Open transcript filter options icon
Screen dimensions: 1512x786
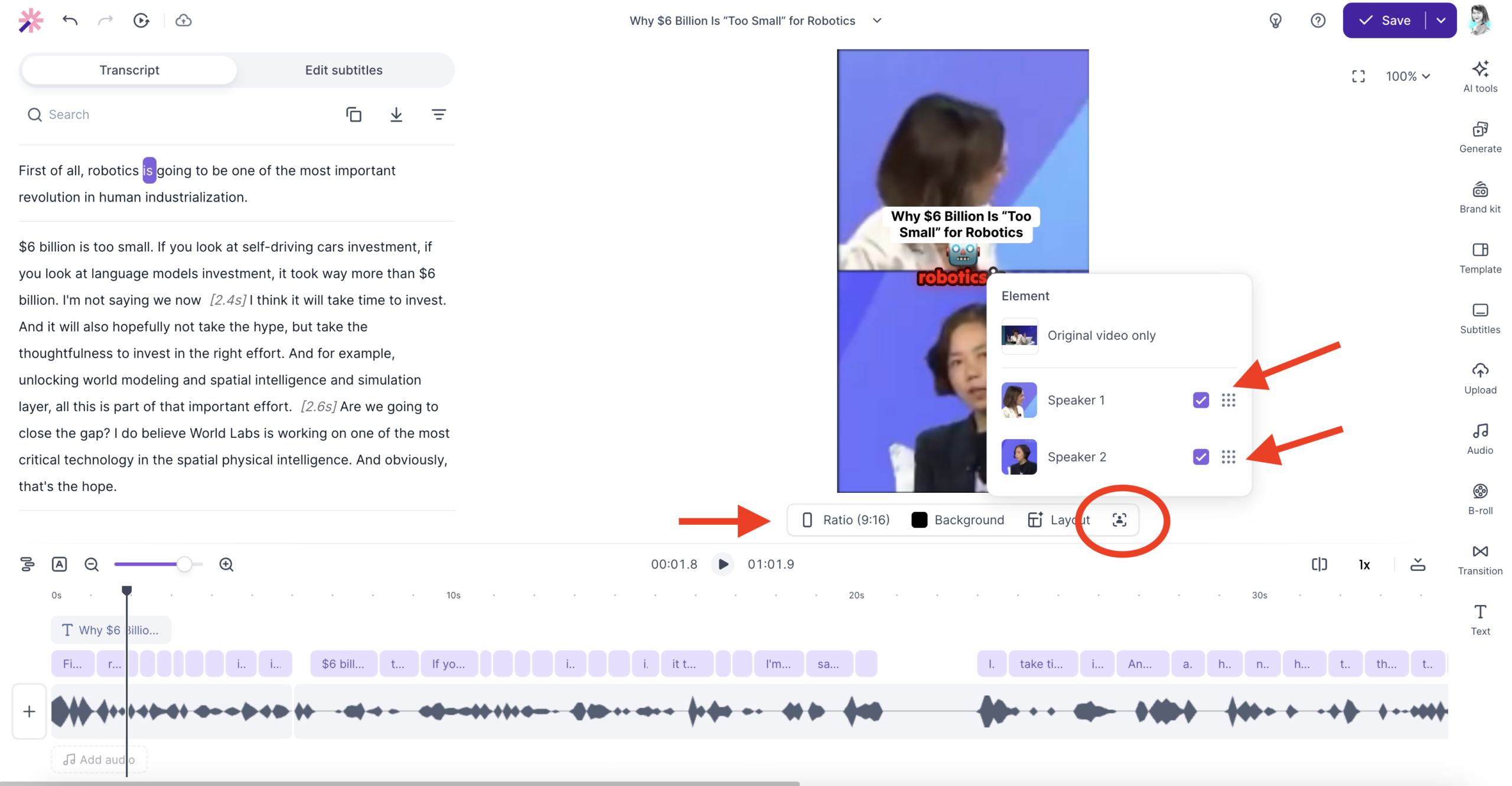pyautogui.click(x=438, y=114)
